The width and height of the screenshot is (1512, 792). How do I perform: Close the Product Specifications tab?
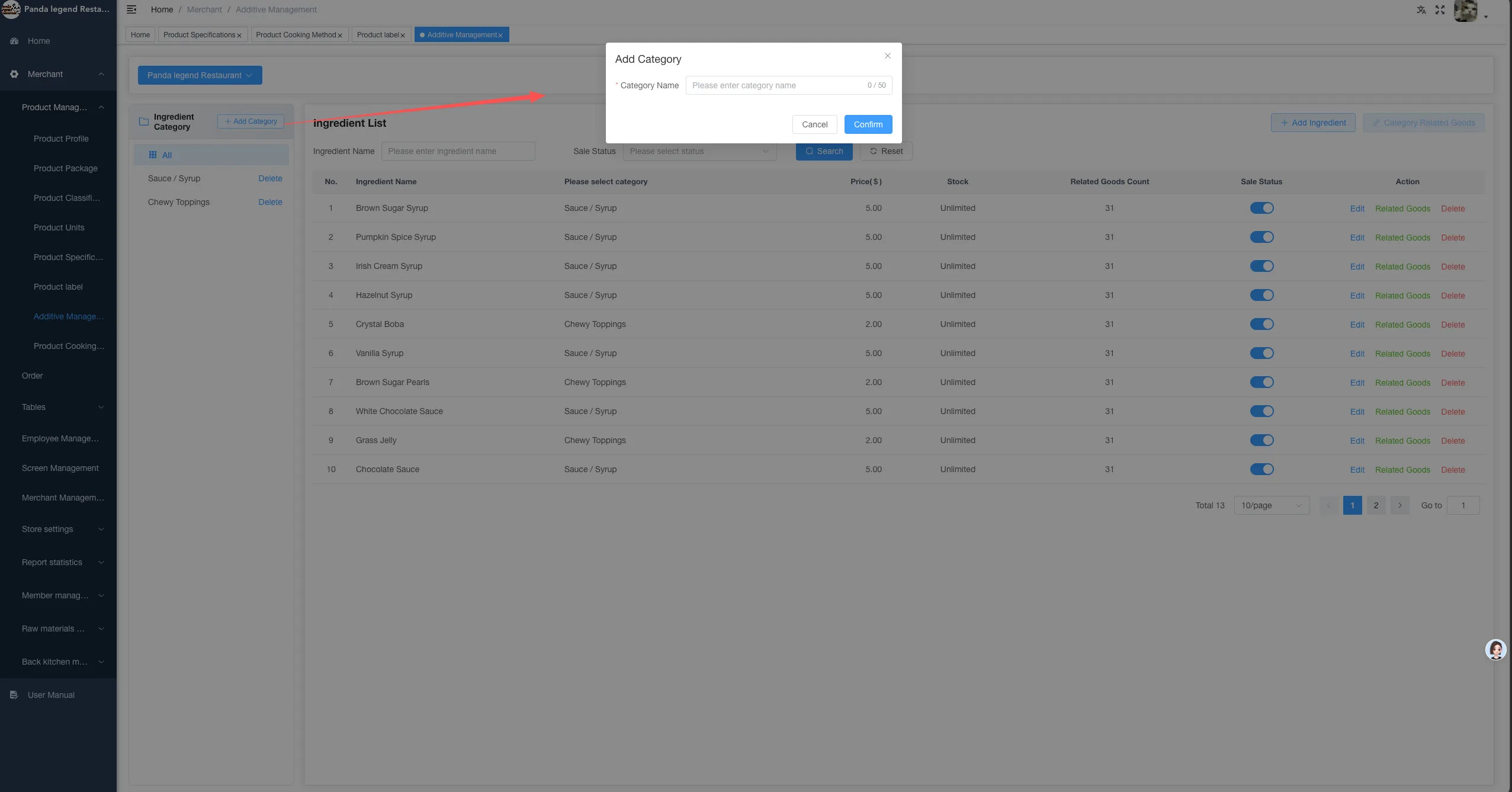click(239, 36)
